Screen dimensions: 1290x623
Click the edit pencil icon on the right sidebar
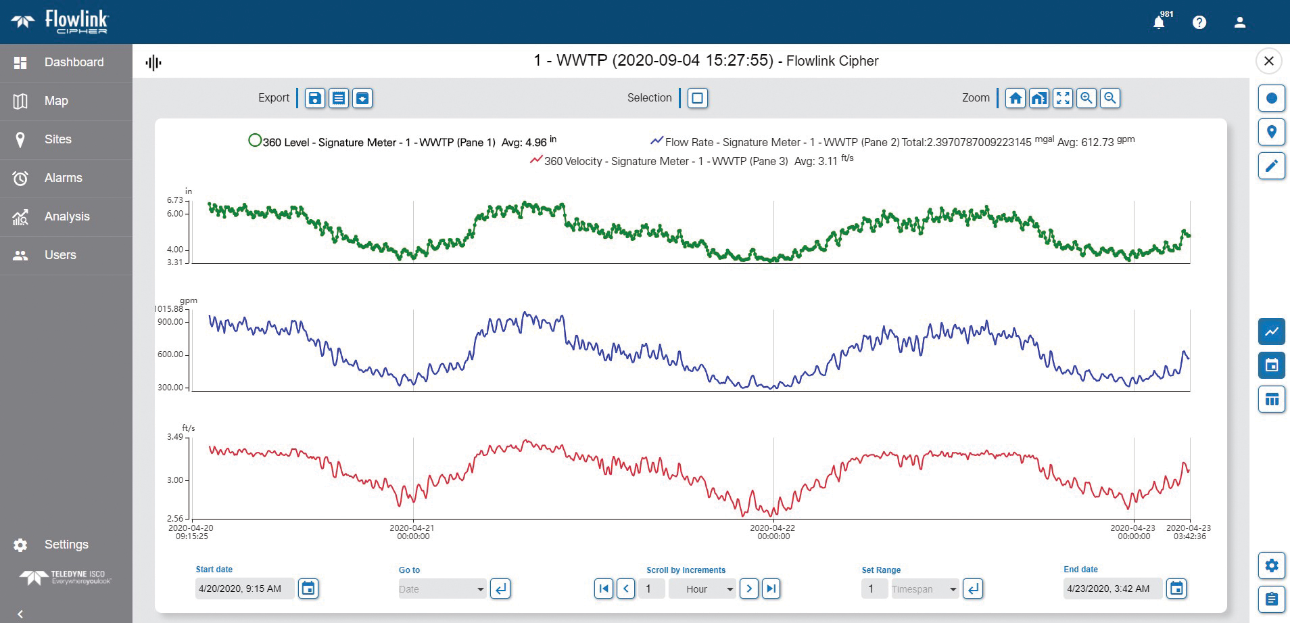point(1271,167)
